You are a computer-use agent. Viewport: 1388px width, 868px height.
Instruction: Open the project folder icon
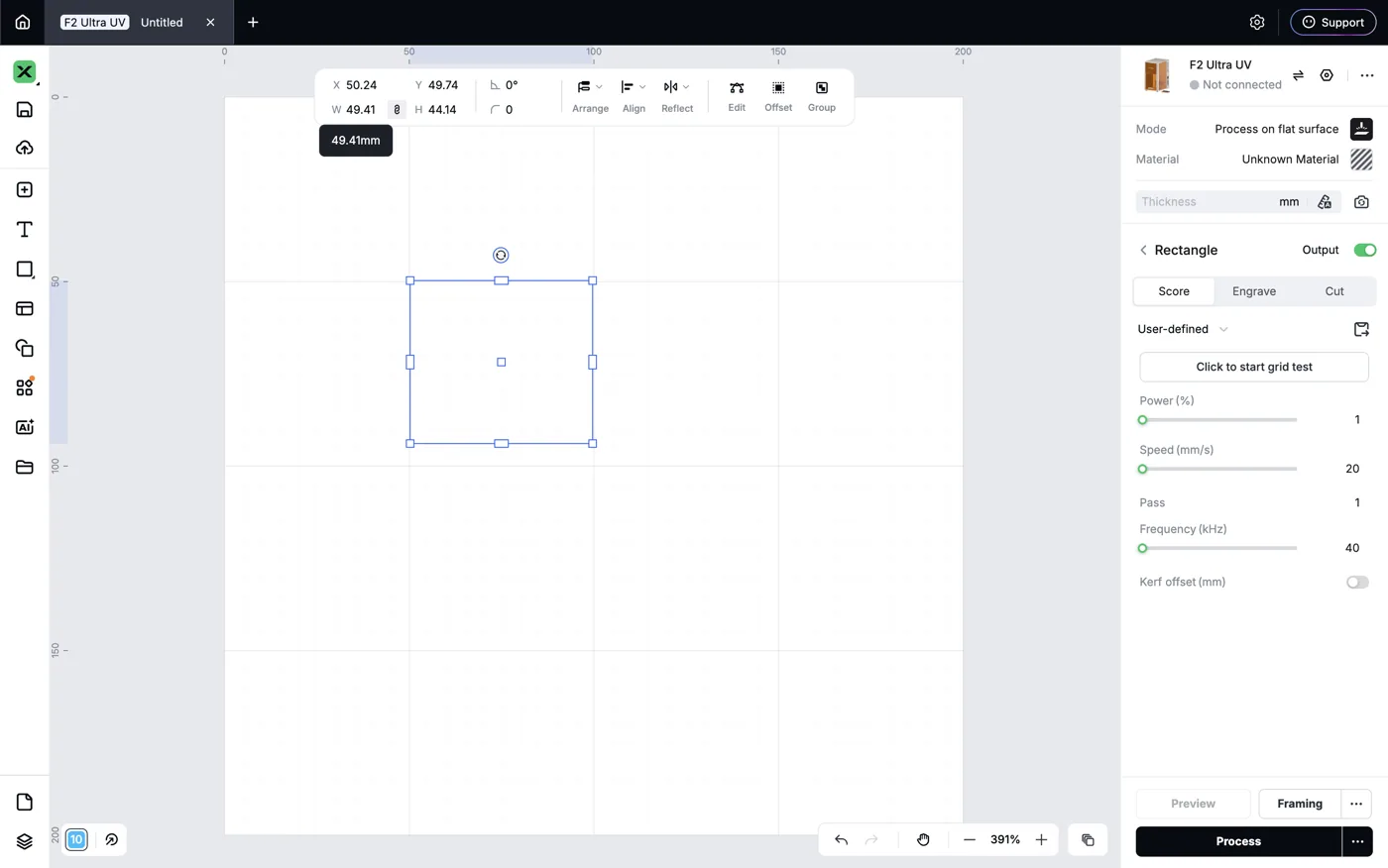(25, 467)
